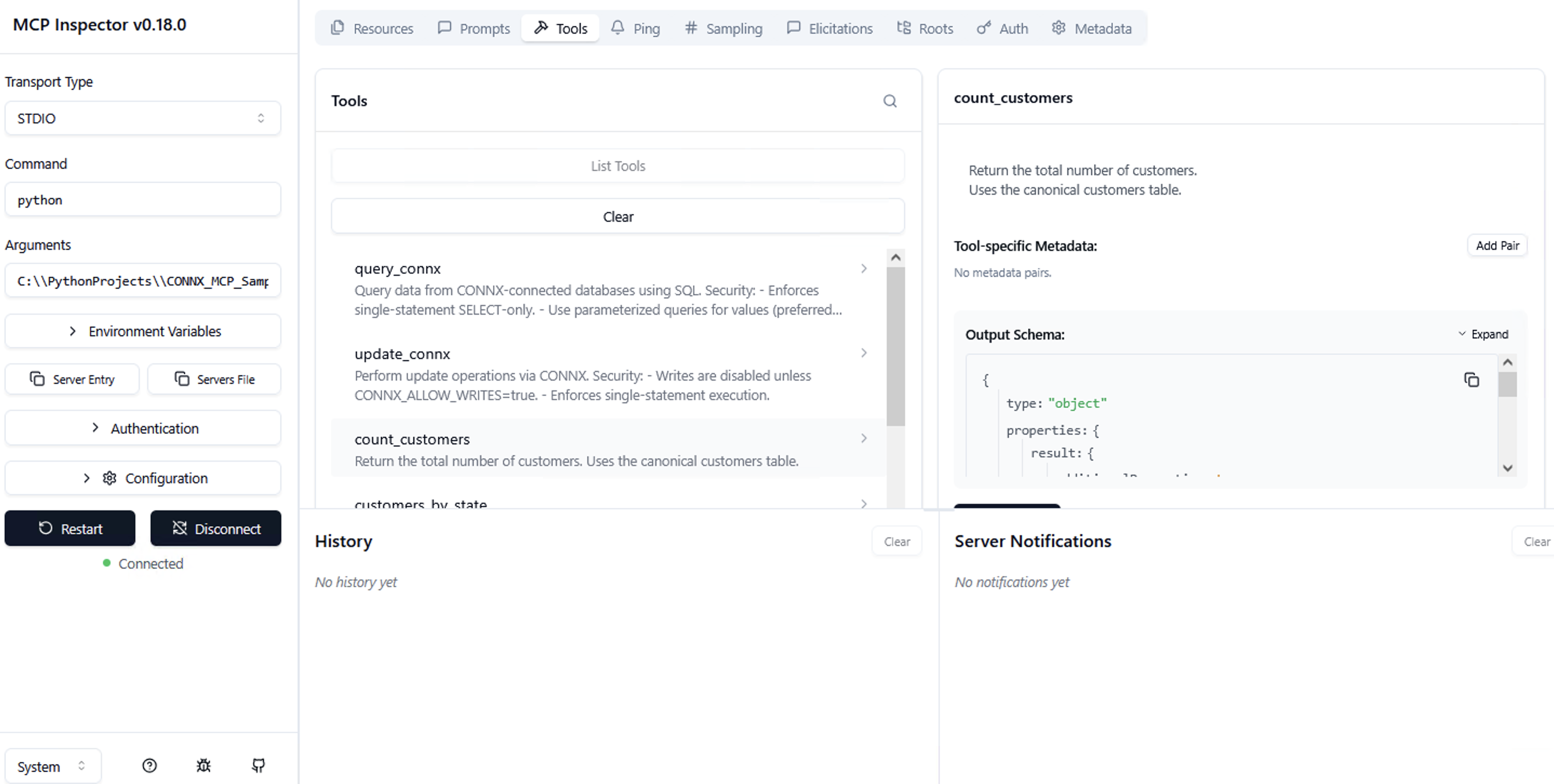Open the help question-mark icon
The image size is (1554, 784).
click(x=150, y=765)
